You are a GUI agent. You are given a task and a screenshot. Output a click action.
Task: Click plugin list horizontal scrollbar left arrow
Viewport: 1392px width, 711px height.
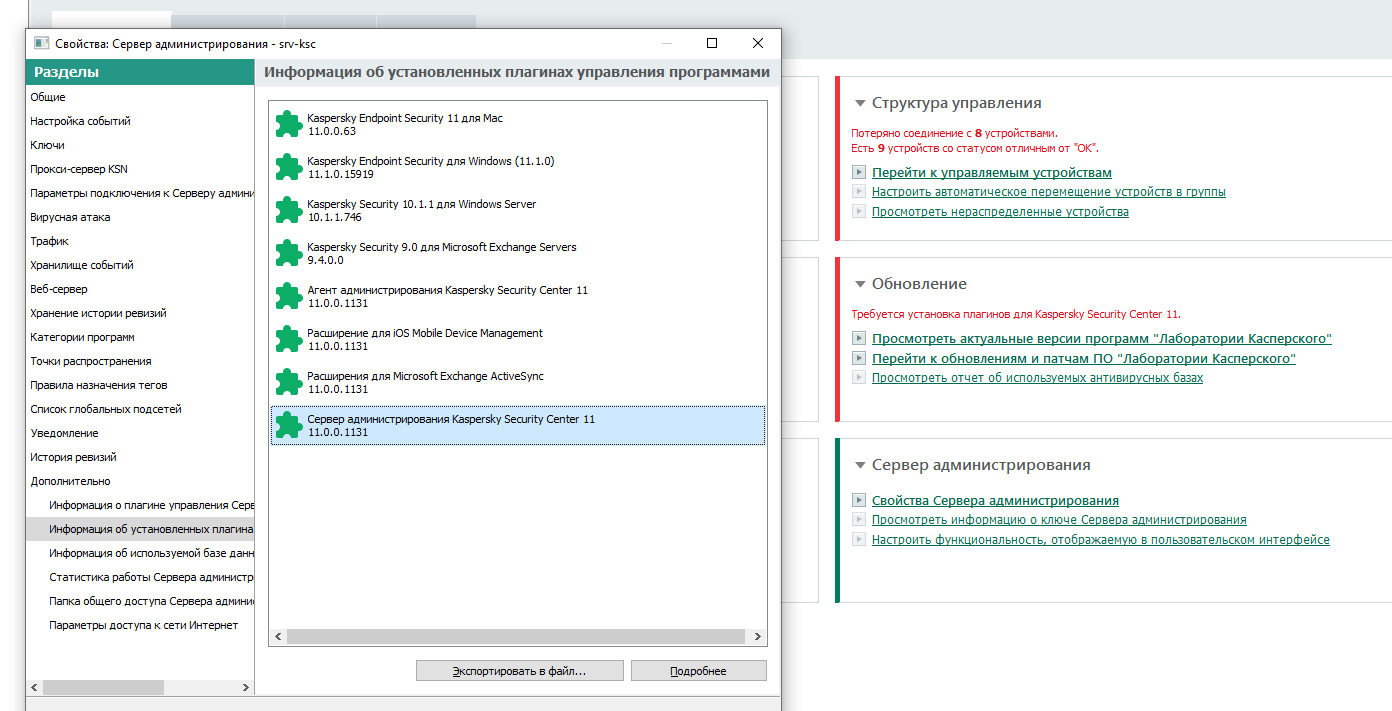pyautogui.click(x=279, y=636)
